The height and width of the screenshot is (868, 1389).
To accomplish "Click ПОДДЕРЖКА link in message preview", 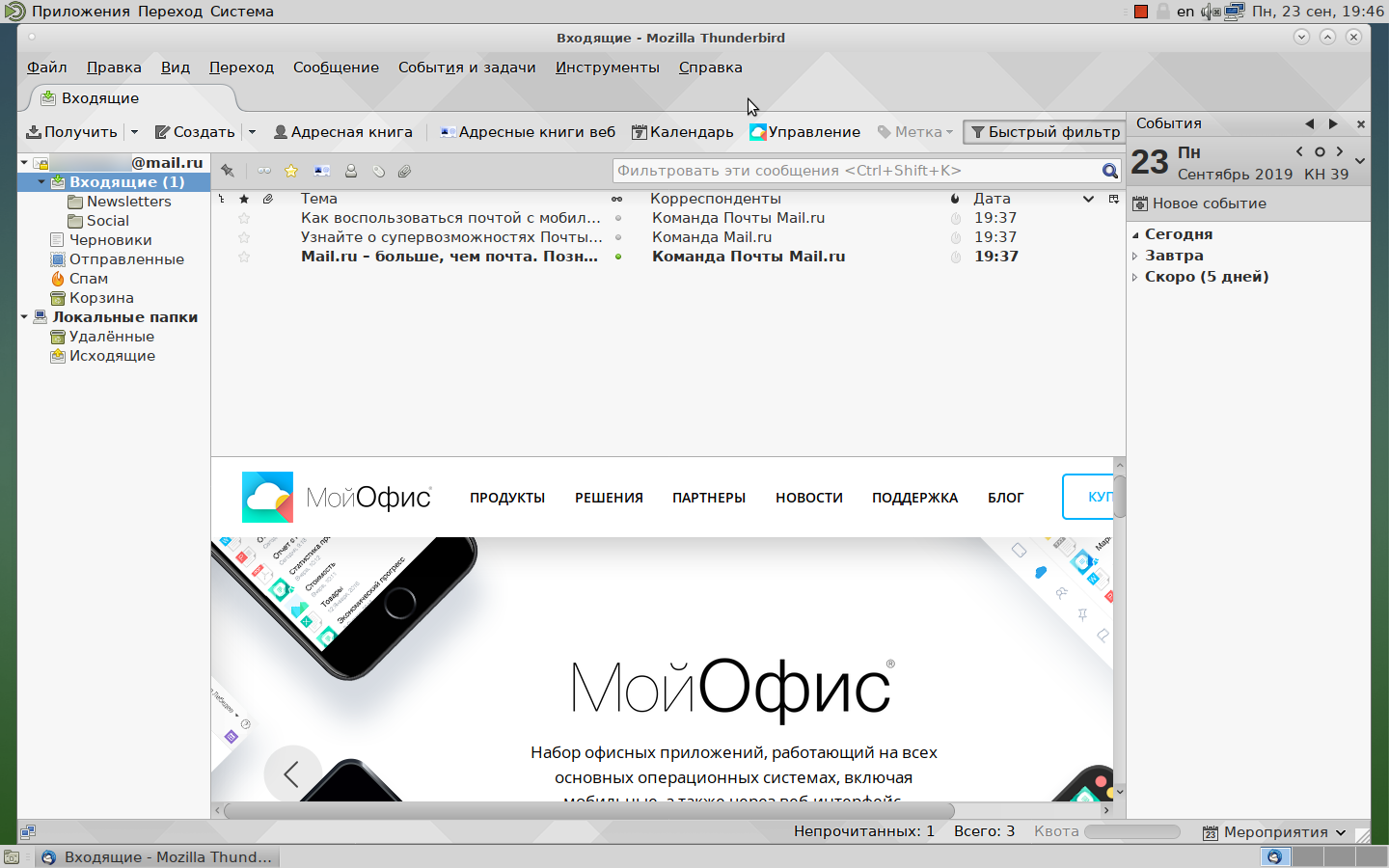I will [x=914, y=498].
